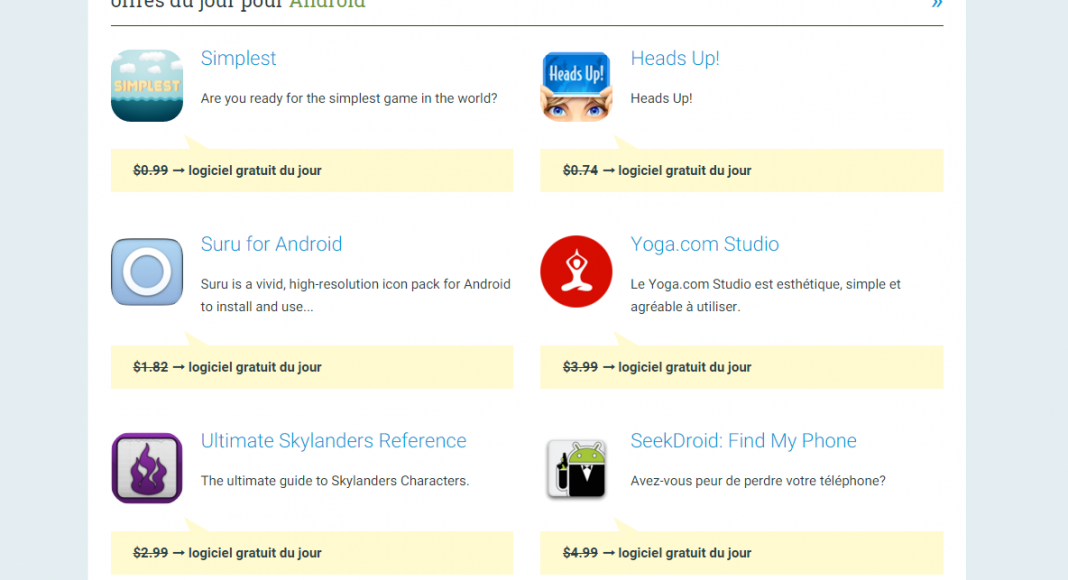
Task: Click the Android section heading link
Action: 327,4
